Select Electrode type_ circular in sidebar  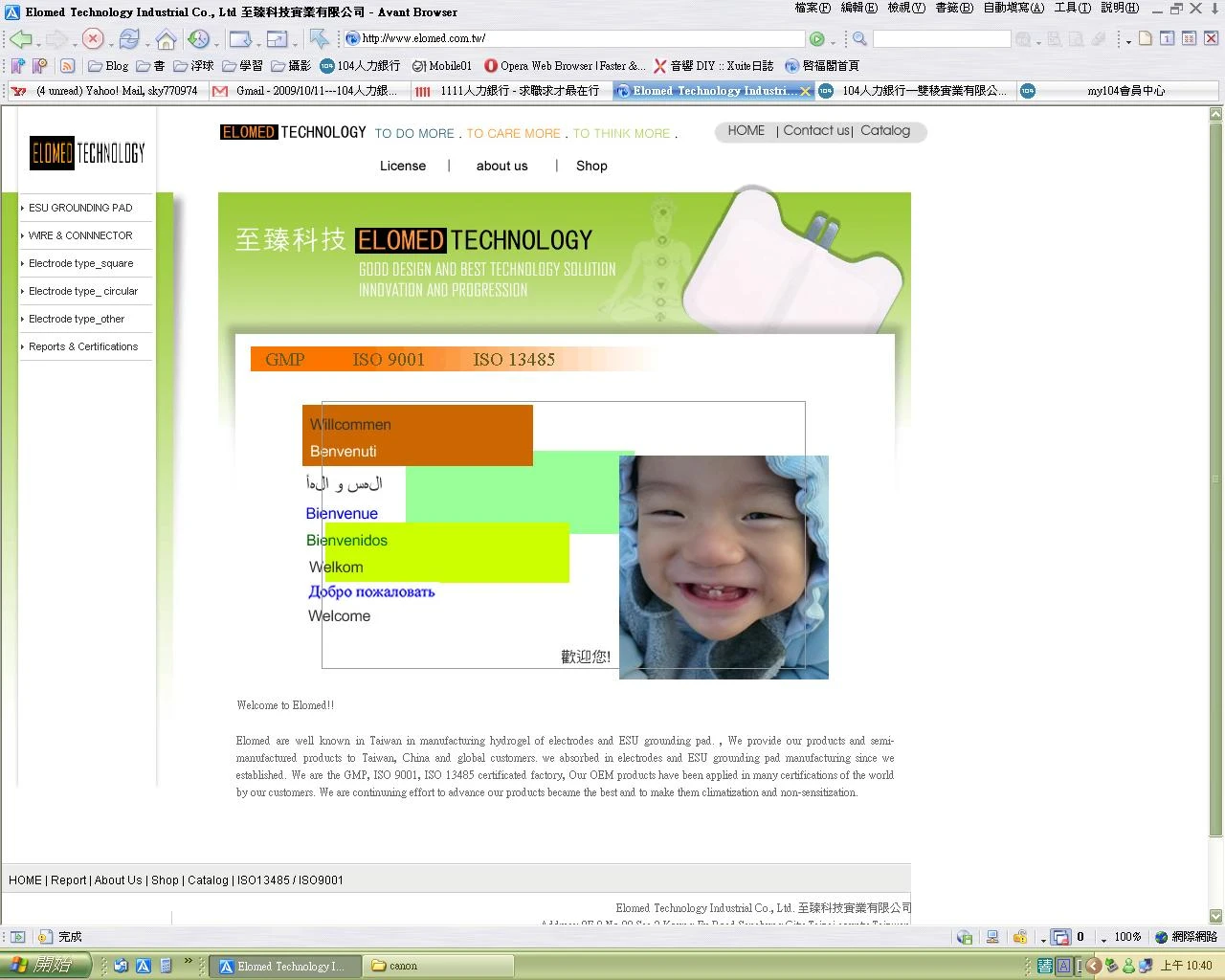pos(83,291)
